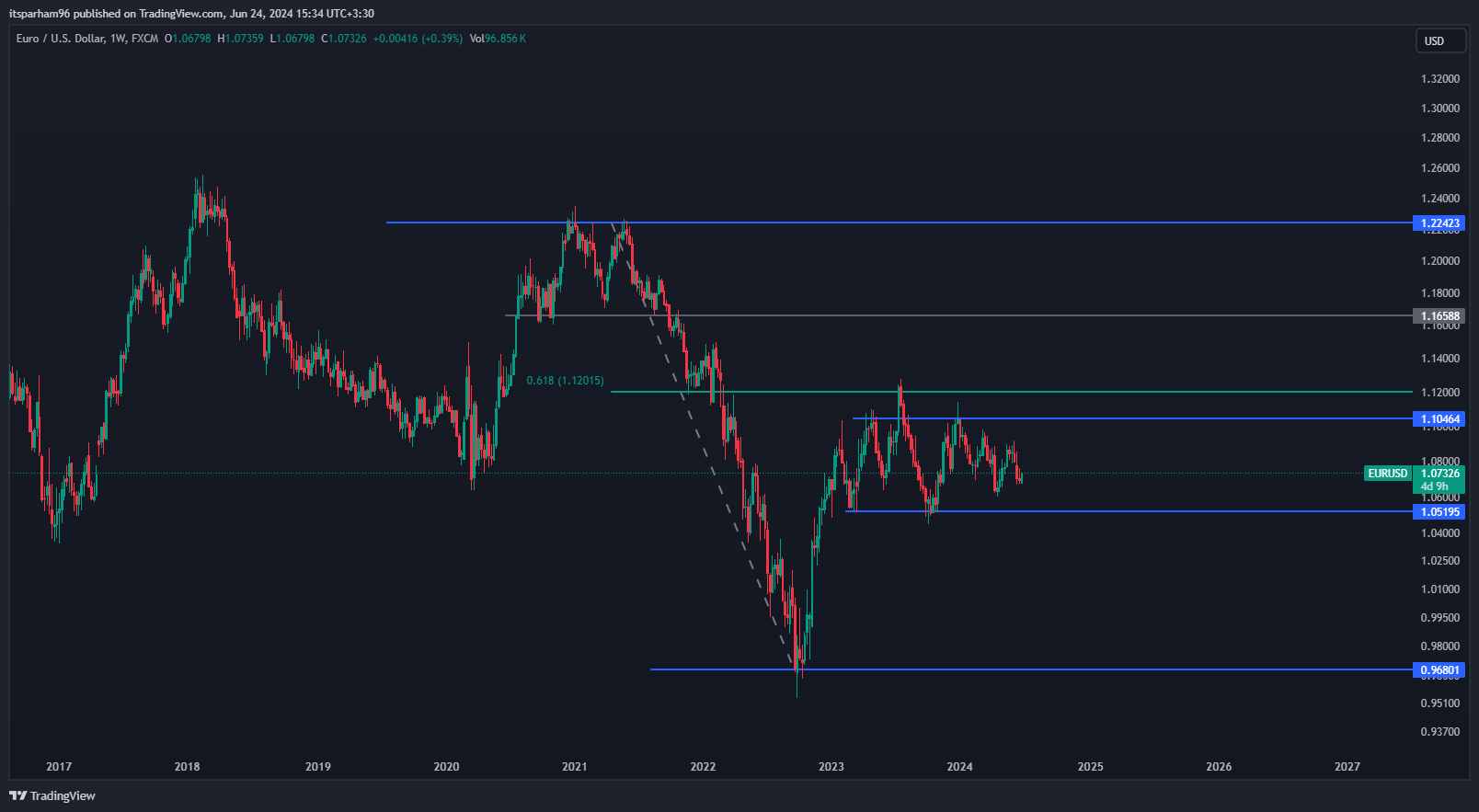
Task: Click the 2020 label on time axis
Action: coord(446,767)
